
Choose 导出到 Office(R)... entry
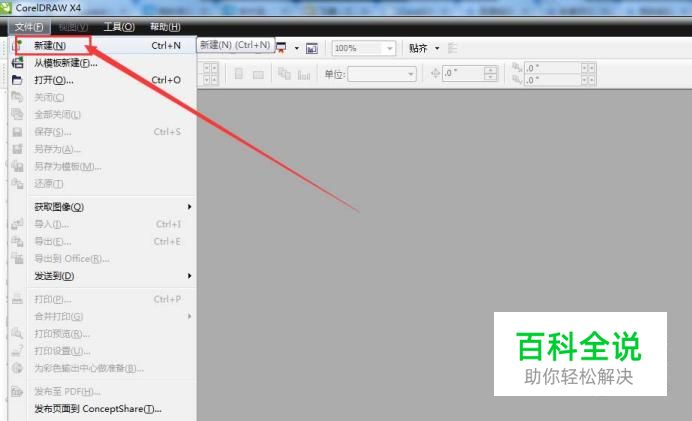pyautogui.click(x=102, y=259)
